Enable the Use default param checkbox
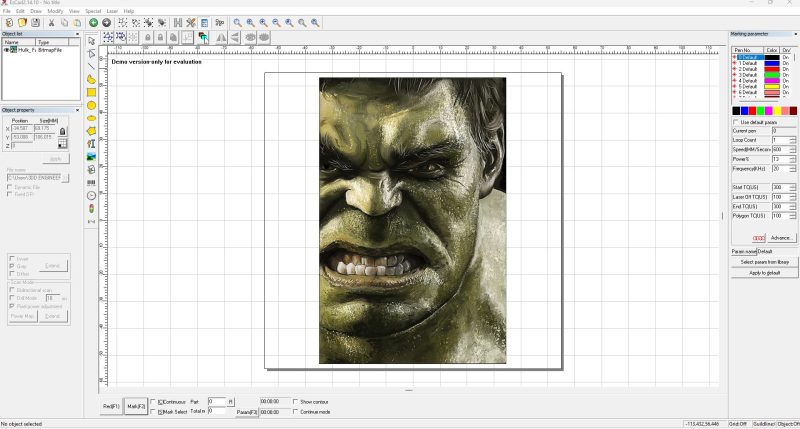Viewport: 800px width, 429px height. [x=736, y=122]
